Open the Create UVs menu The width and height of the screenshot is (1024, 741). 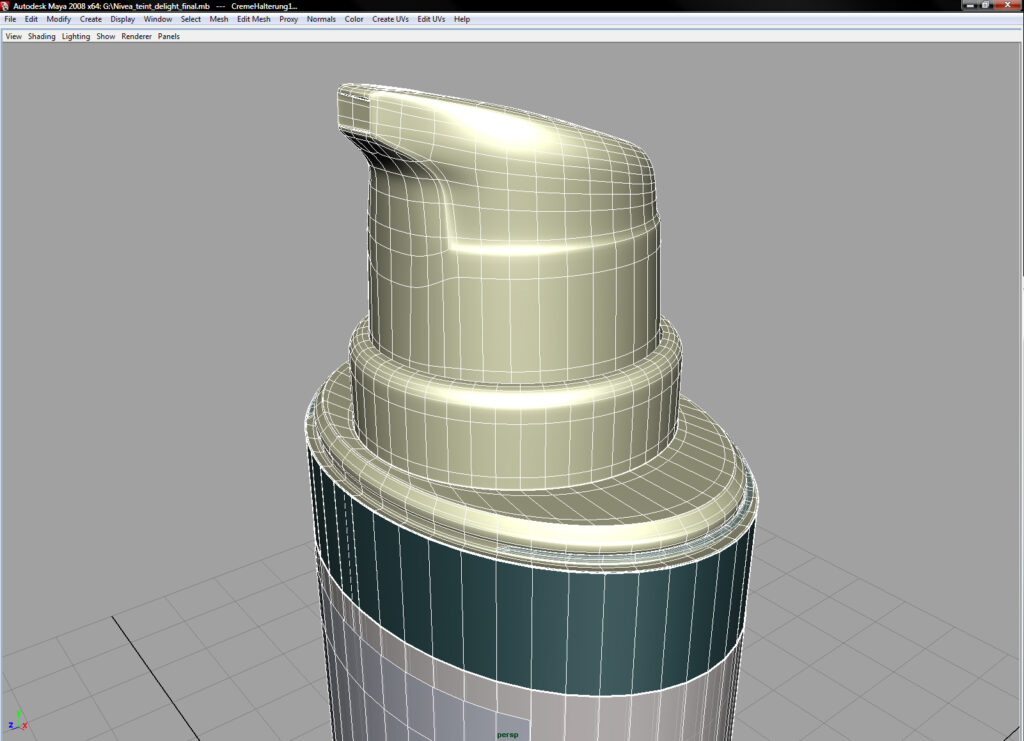[x=391, y=19]
